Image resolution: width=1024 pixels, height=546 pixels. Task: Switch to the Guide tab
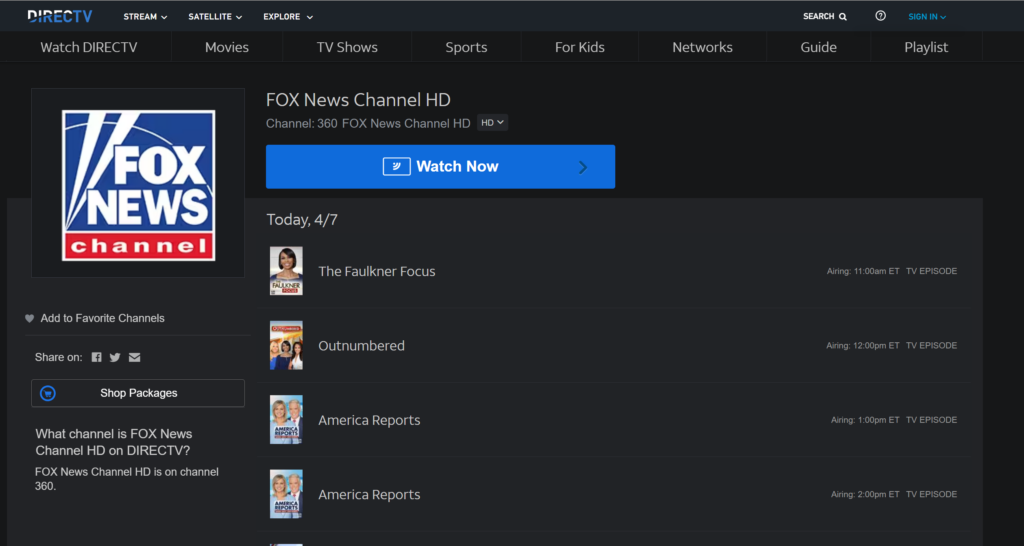(818, 47)
